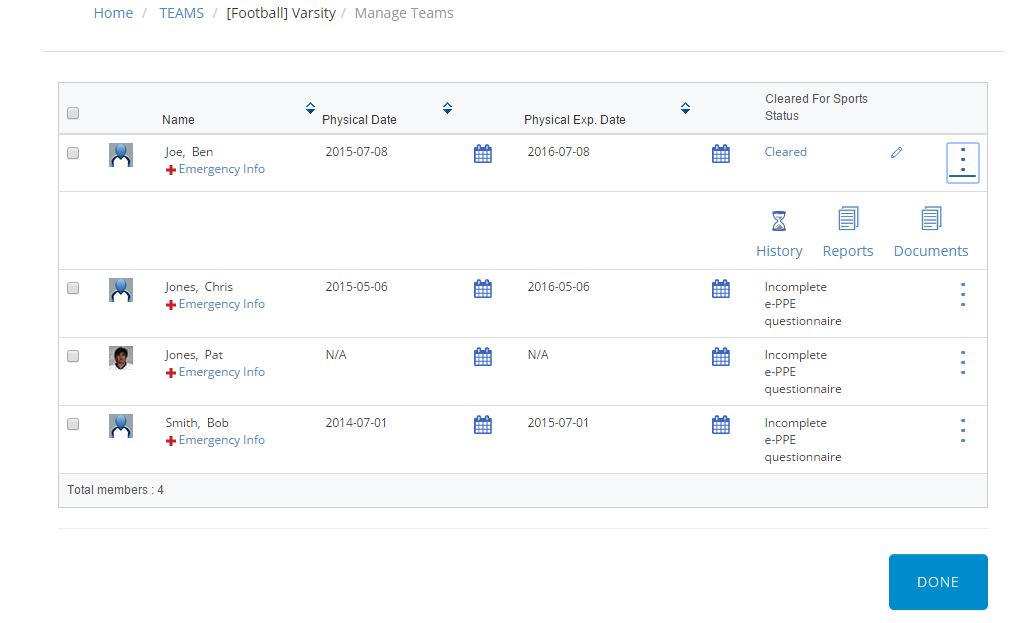The image size is (1022, 623).
Task: Open Physical Exp. Date calendar for Smith, Bob
Action: 721,425
